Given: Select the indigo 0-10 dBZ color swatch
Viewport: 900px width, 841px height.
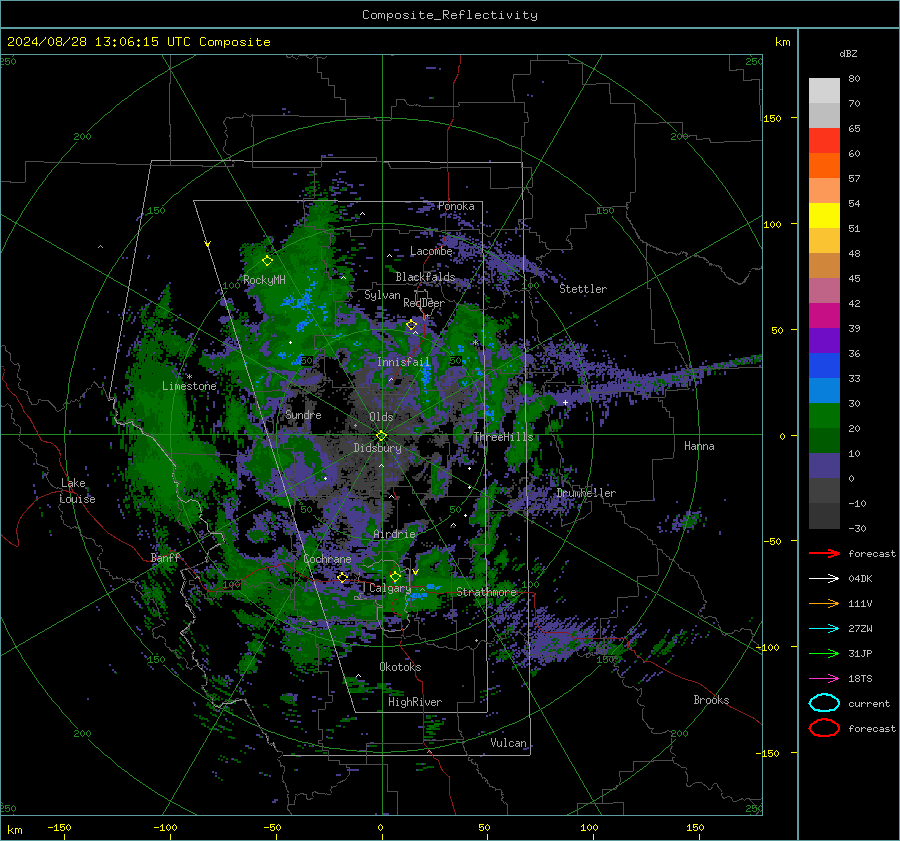Looking at the screenshot, I should point(824,466).
